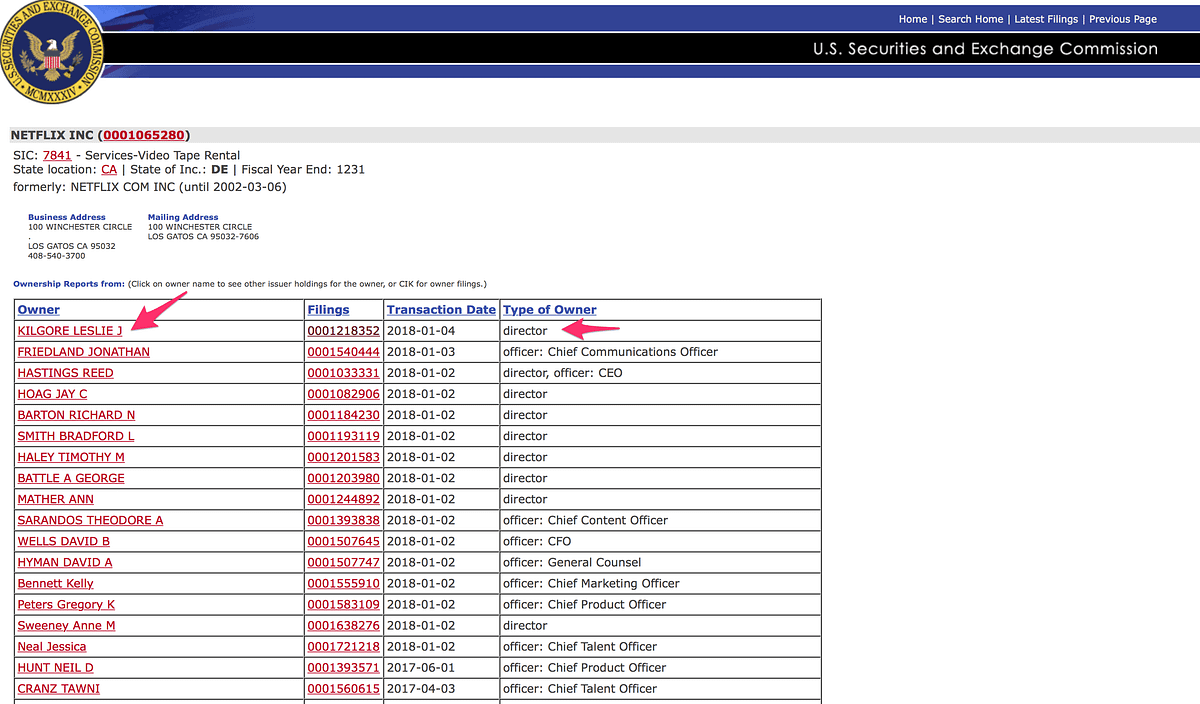Screen dimensions: 1200x704
Task: Open filings CIK 0001218352
Action: click(343, 331)
